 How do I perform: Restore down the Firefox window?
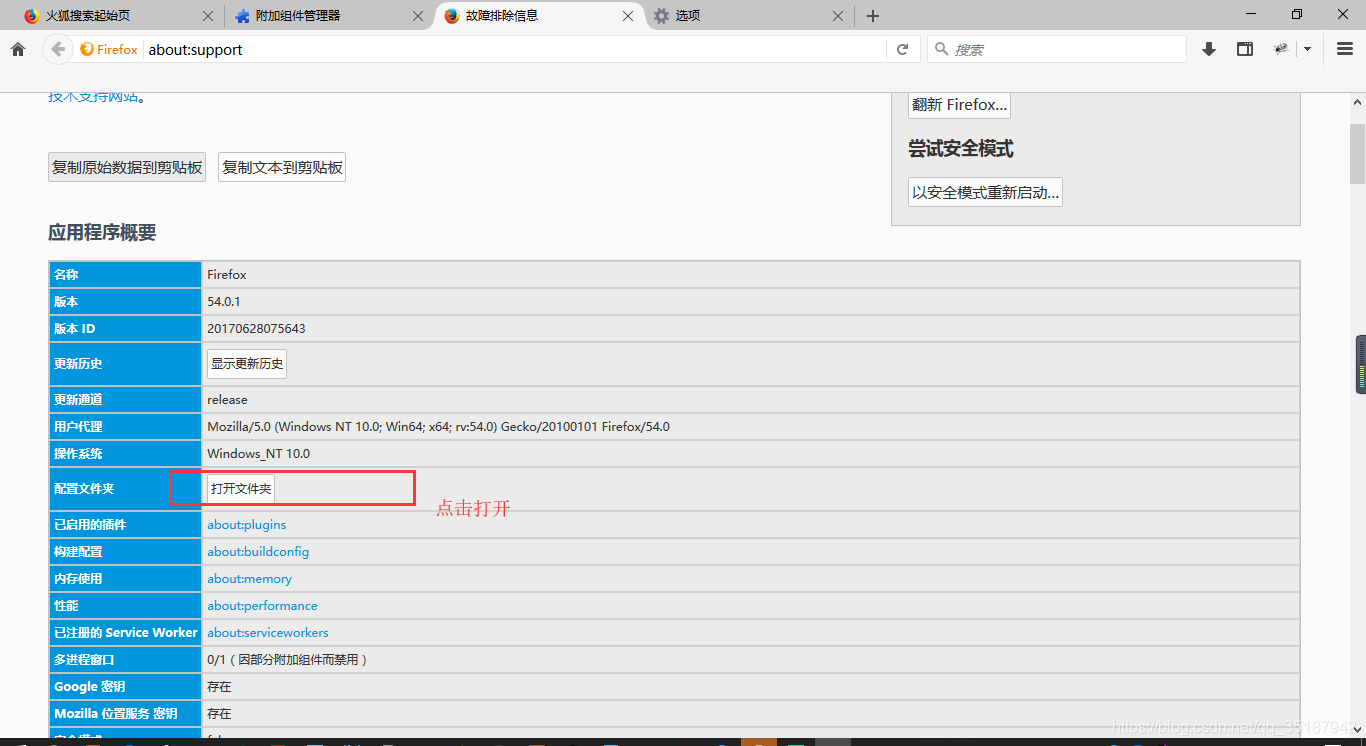[1297, 14]
